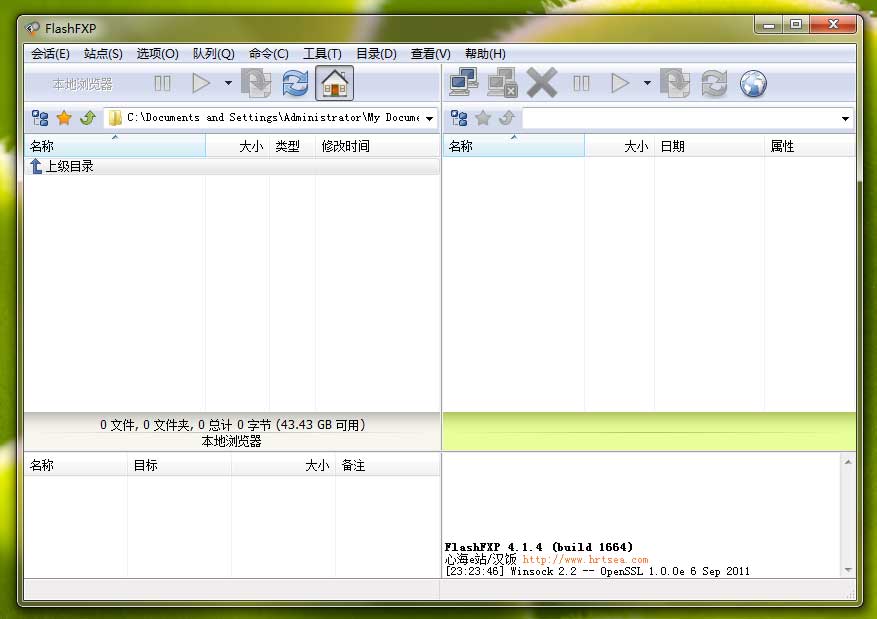Expand the remote path dropdown
This screenshot has height=619, width=877.
point(845,119)
